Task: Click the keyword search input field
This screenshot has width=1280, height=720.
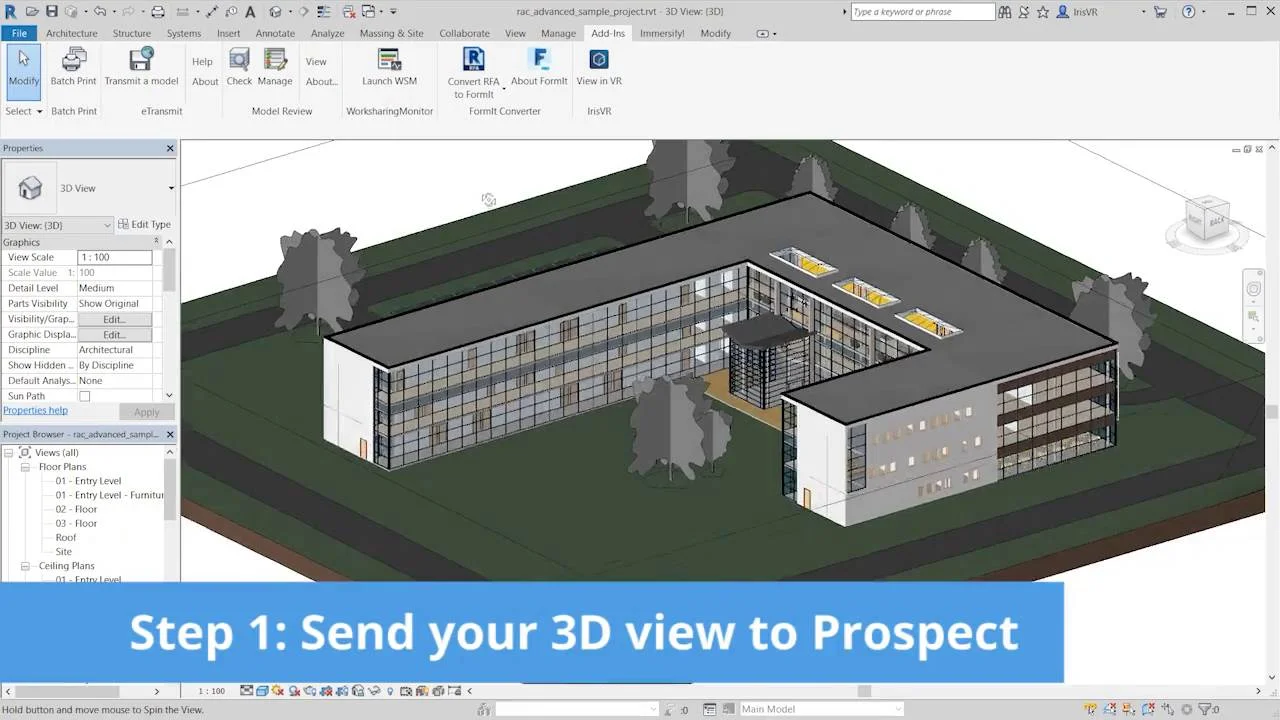Action: tap(923, 12)
